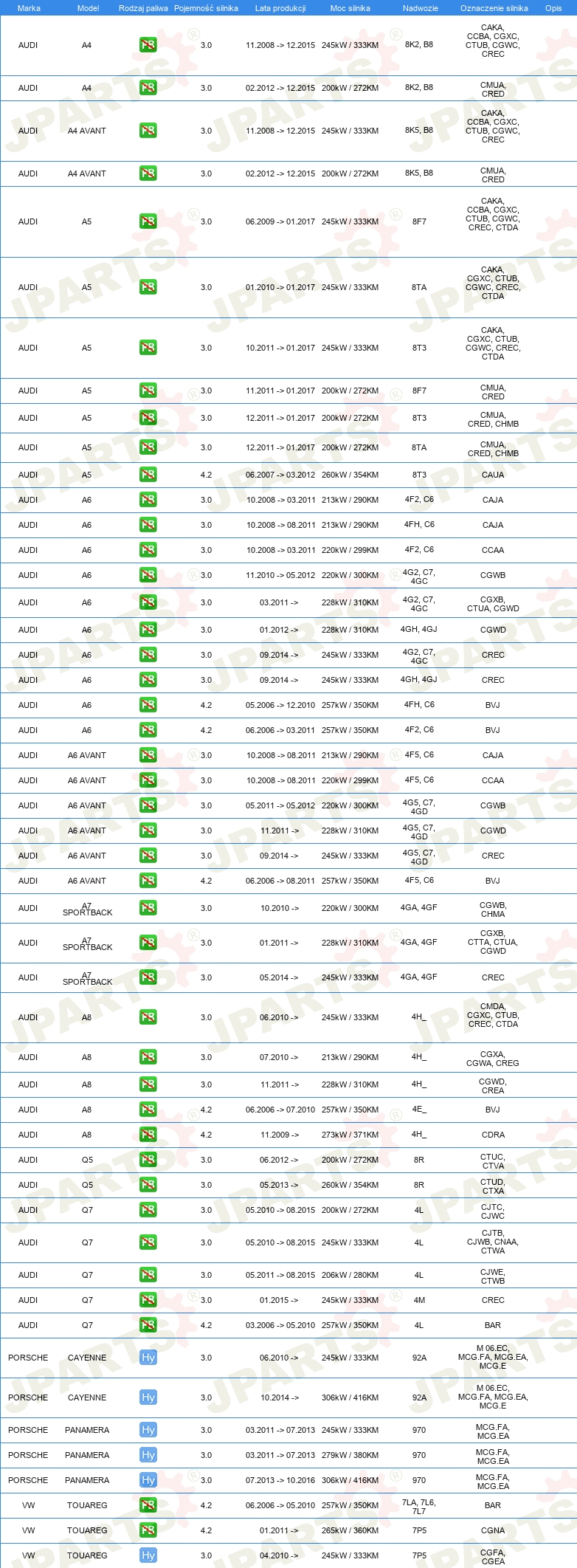Select production dates 06.2007 -> 03.2012
This screenshot has height=1568, width=577.
coord(280,475)
